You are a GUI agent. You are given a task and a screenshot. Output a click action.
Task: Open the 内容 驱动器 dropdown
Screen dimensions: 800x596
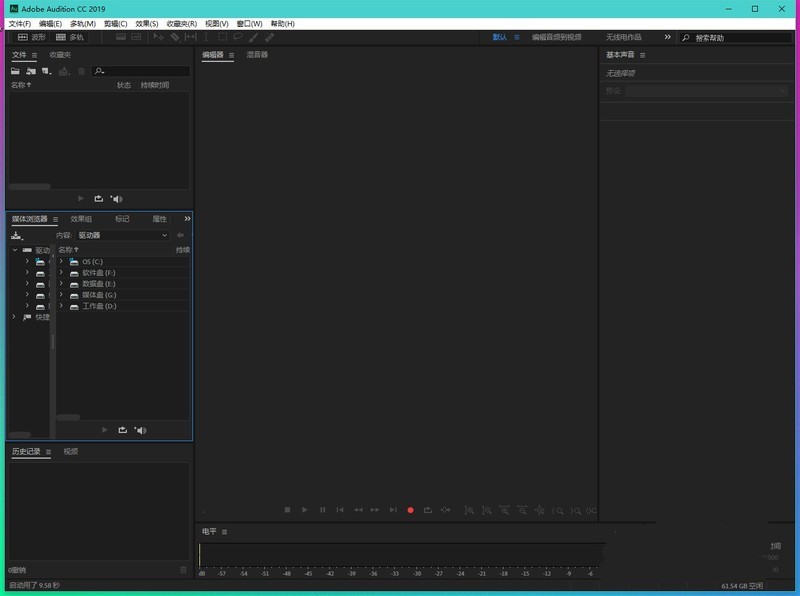[123, 235]
